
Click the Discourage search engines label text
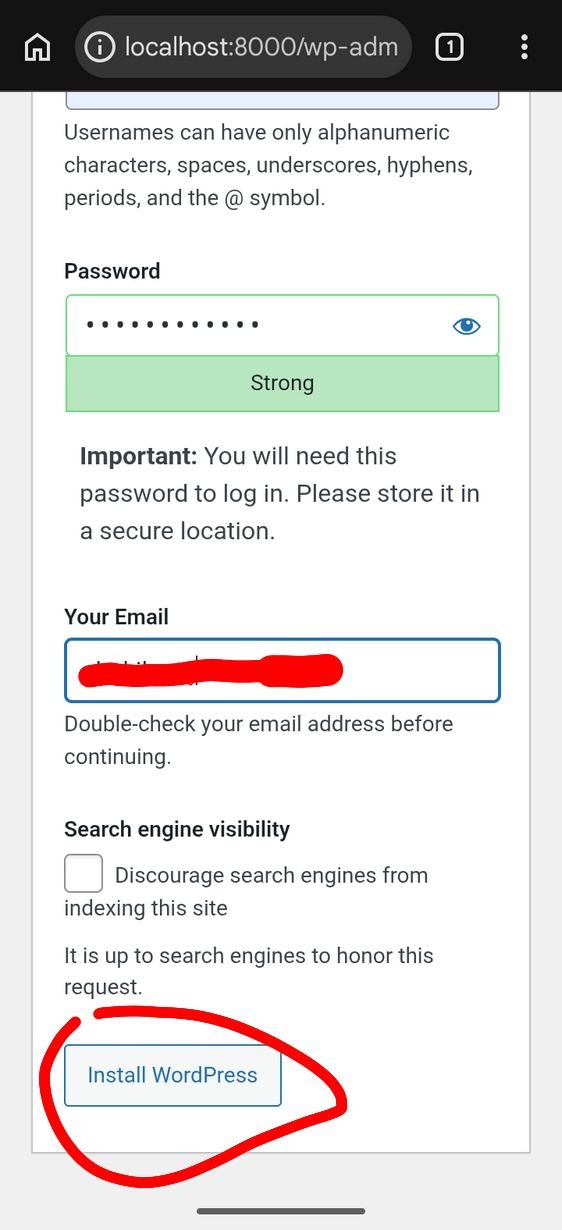(x=246, y=891)
